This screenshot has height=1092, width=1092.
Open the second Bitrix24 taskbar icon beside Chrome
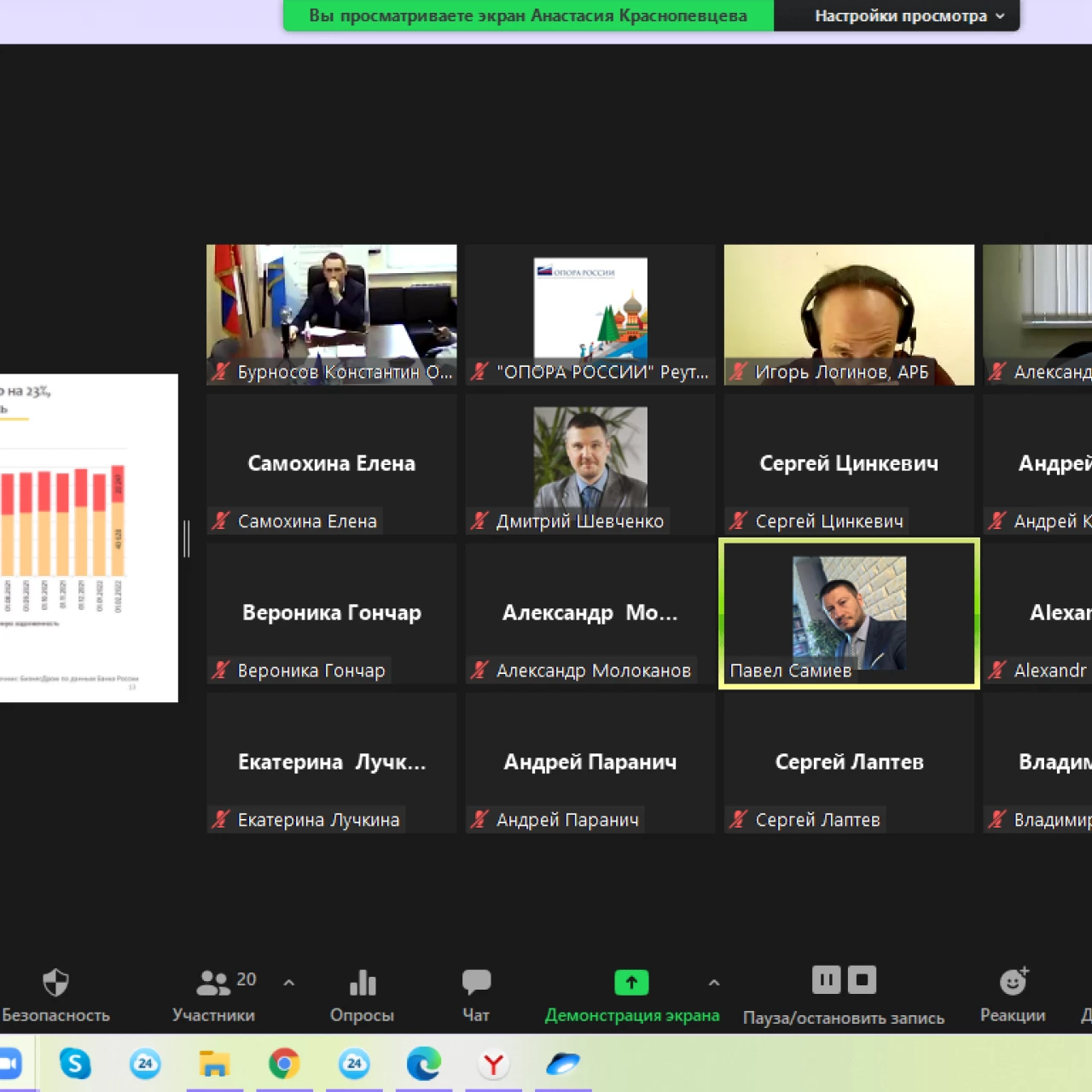pyautogui.click(x=354, y=1063)
